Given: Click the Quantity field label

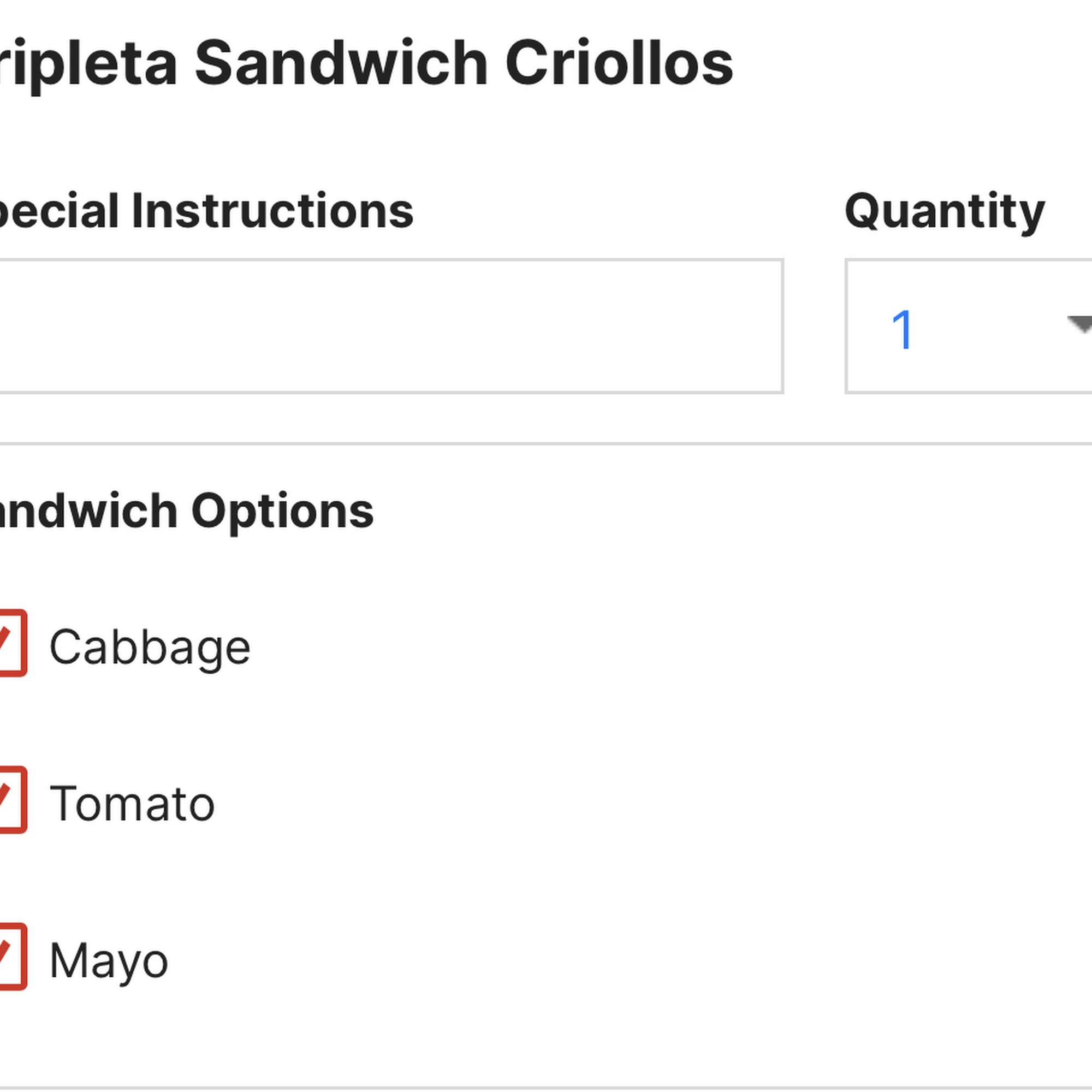Looking at the screenshot, I should click(x=945, y=212).
